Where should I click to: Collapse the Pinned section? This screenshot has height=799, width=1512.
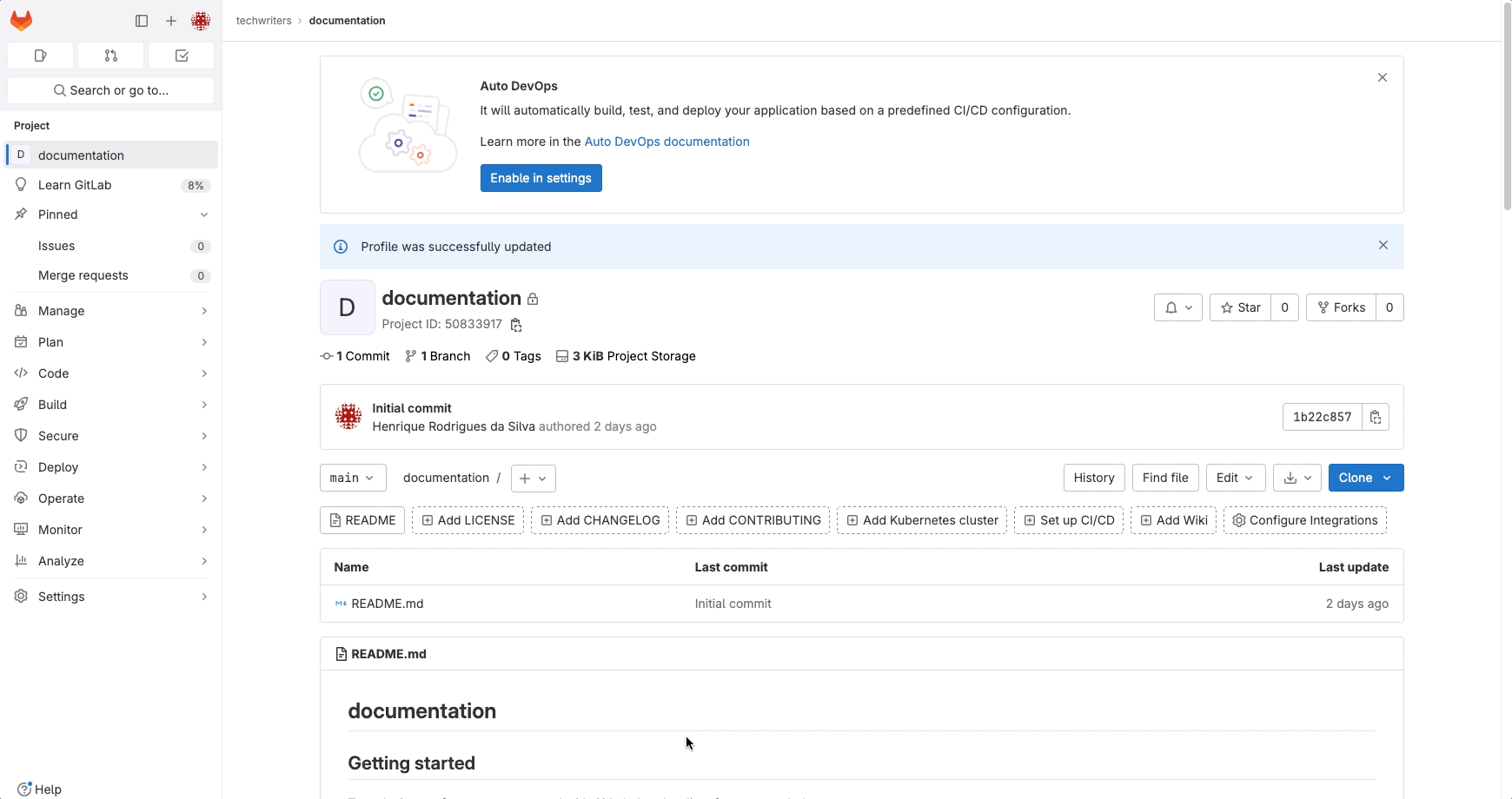click(x=203, y=215)
